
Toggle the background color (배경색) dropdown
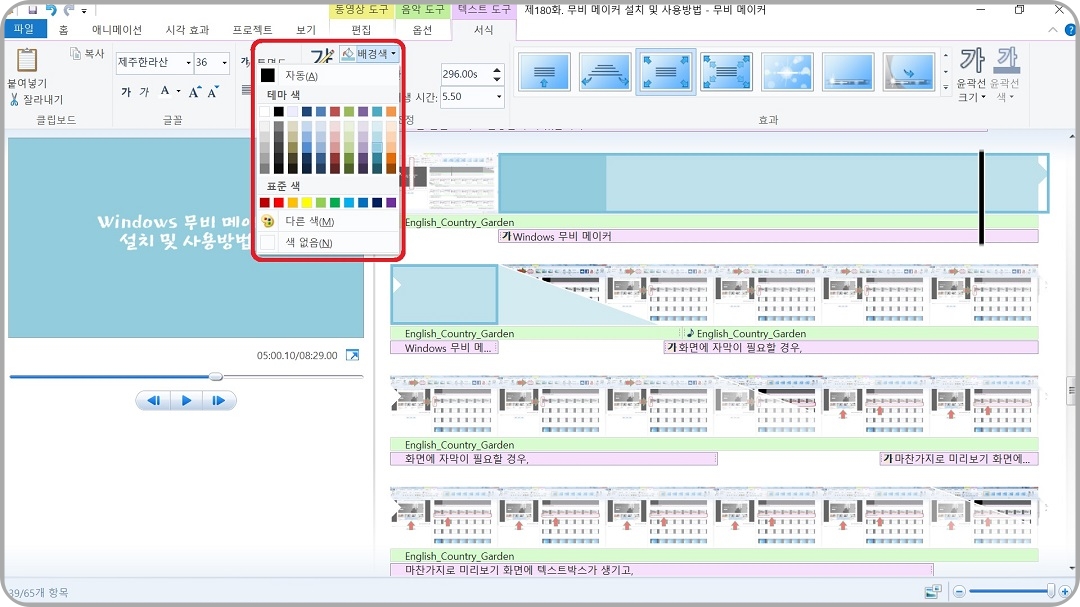point(370,54)
